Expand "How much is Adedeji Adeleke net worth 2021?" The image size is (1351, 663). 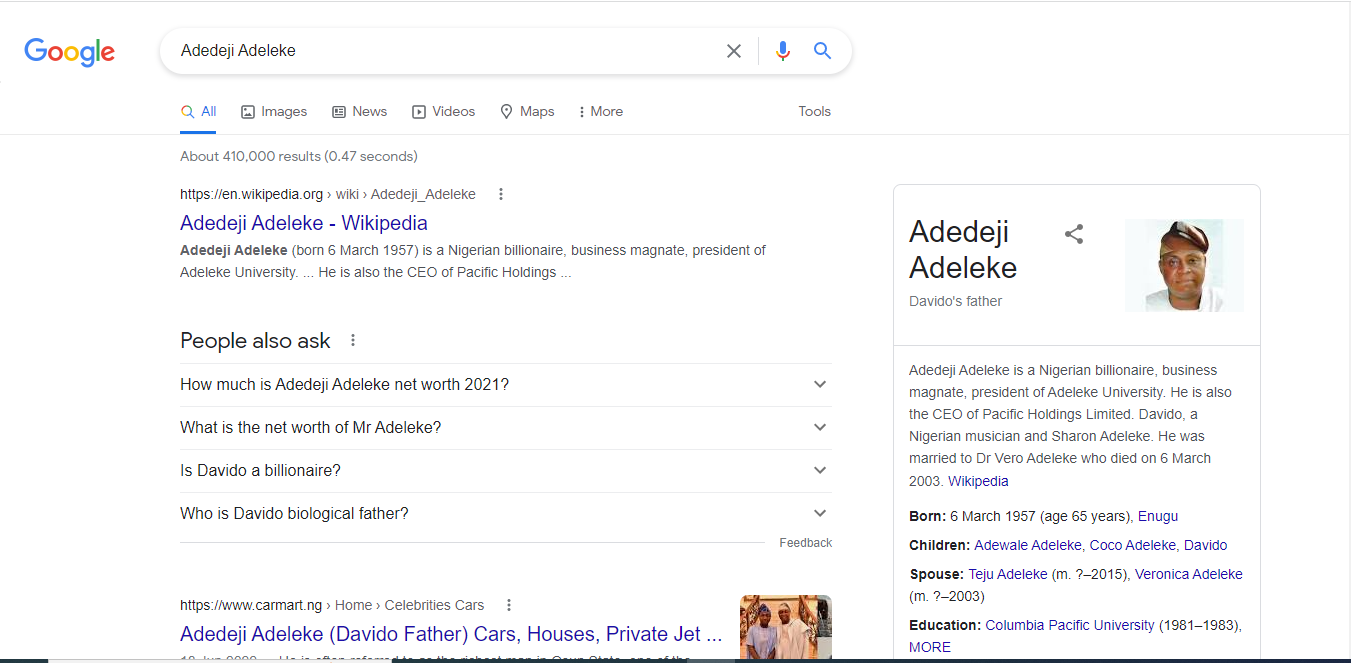point(820,385)
